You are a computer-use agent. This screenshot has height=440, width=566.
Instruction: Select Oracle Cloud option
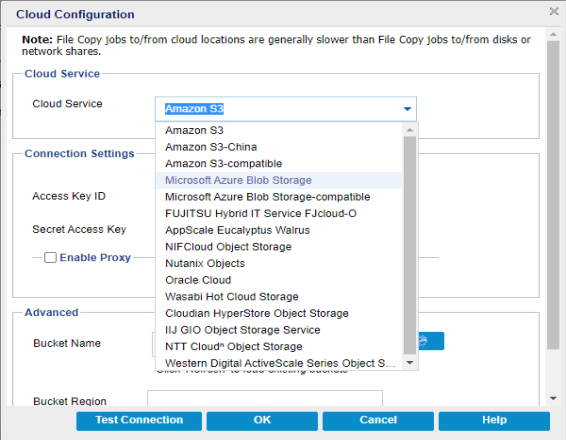tap(279, 280)
